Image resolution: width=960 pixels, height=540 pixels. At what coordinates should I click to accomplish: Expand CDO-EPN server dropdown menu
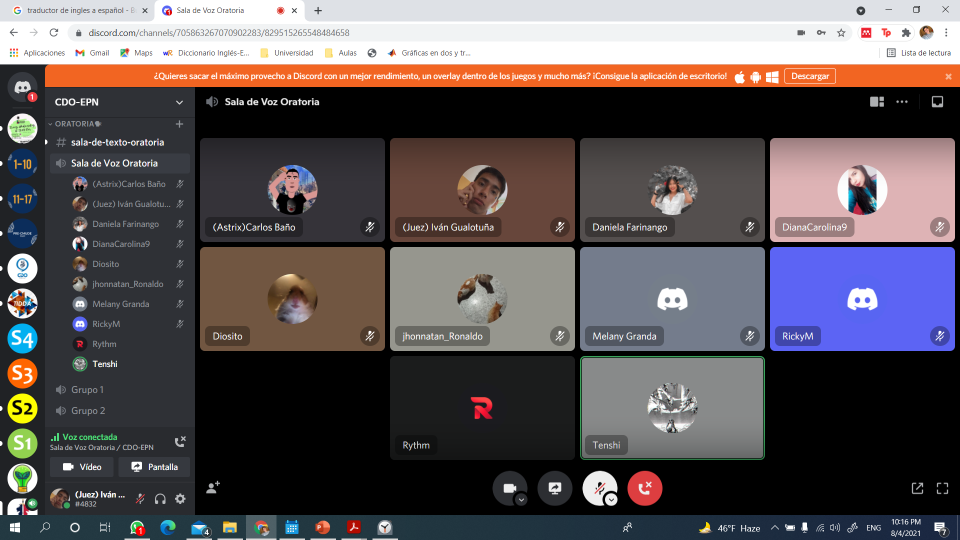[179, 102]
